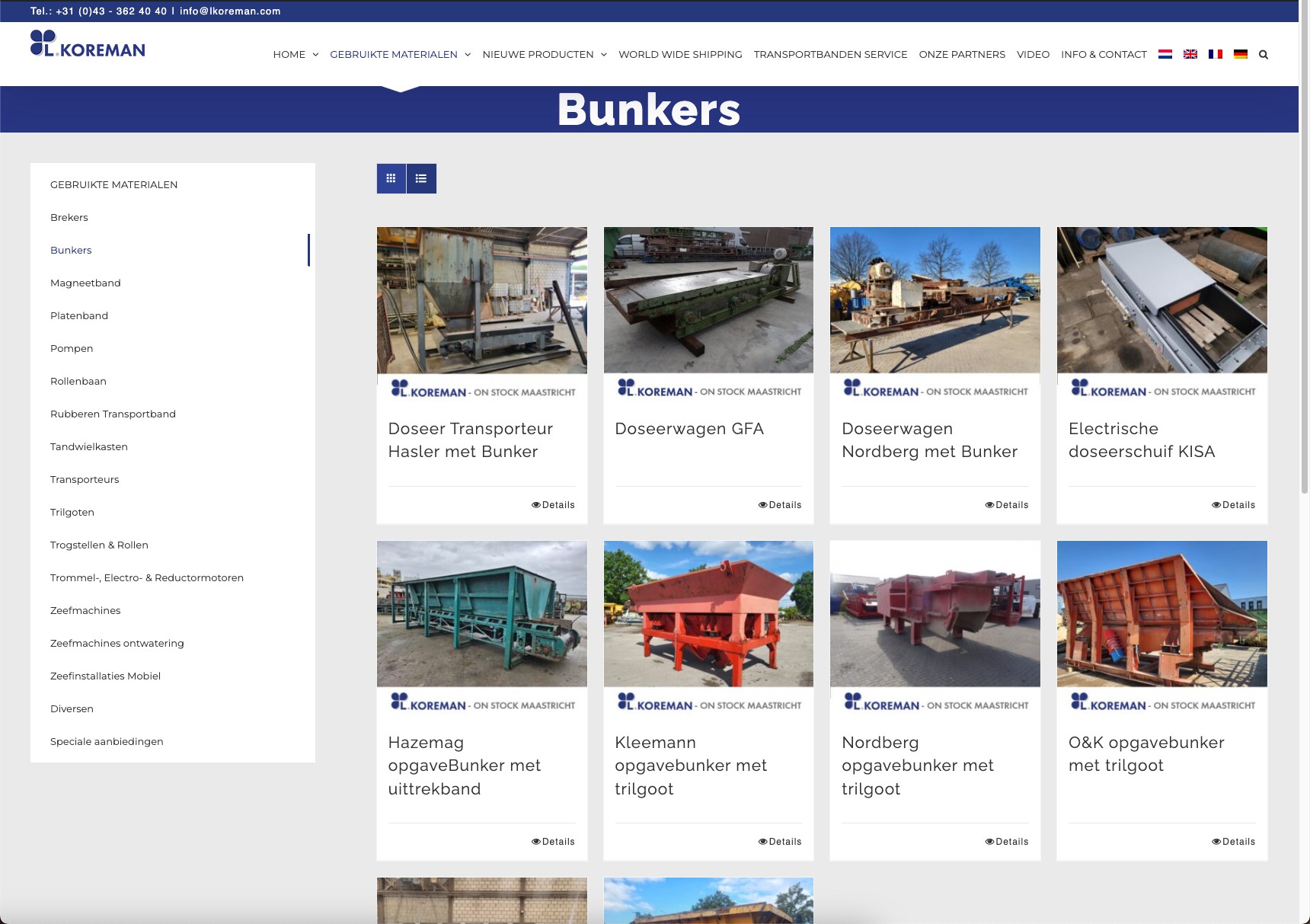Open Kleemann opgavebunker product photo
Image resolution: width=1310 pixels, height=924 pixels.
pos(708,628)
